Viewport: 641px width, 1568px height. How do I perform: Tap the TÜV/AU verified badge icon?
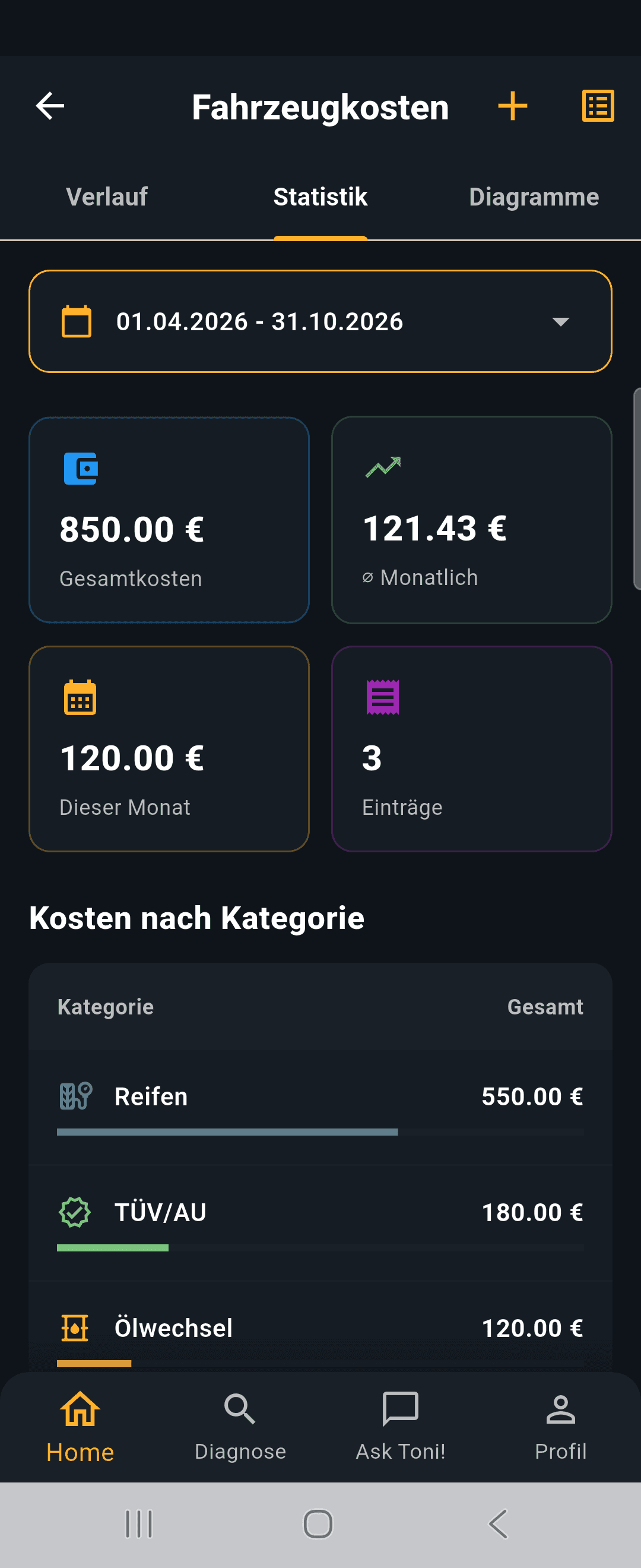click(75, 1212)
